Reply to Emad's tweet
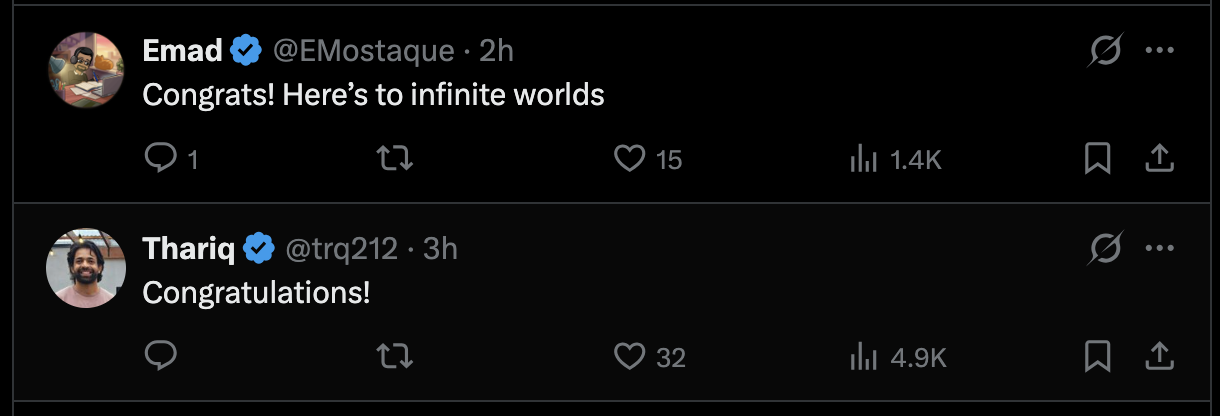This screenshot has height=416, width=1220. point(161,158)
